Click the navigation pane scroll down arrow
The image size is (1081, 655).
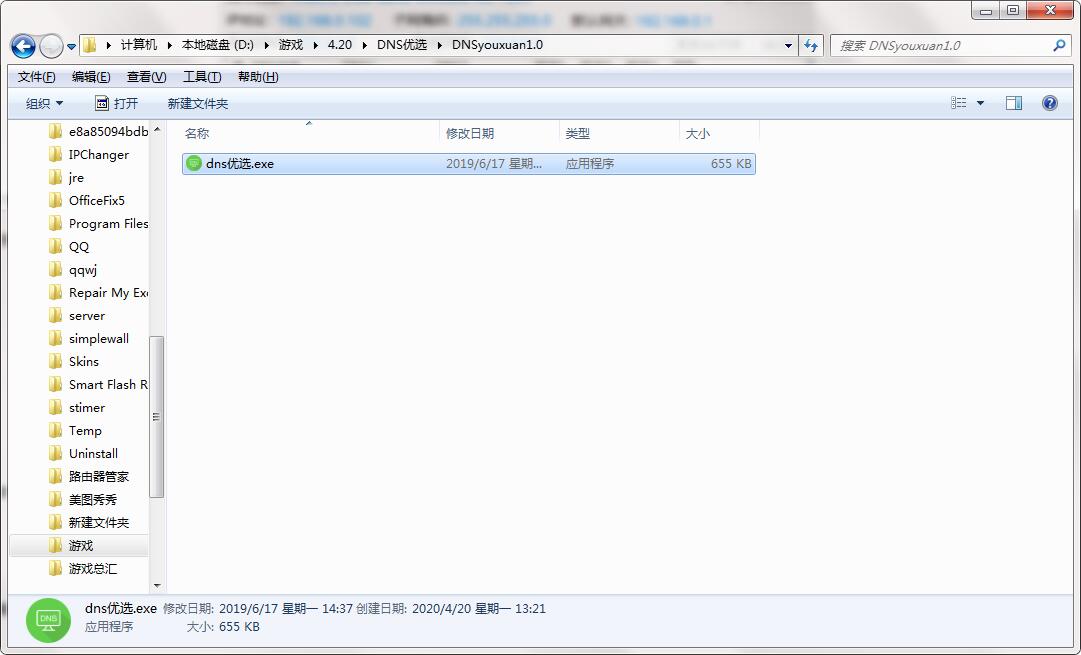[156, 585]
